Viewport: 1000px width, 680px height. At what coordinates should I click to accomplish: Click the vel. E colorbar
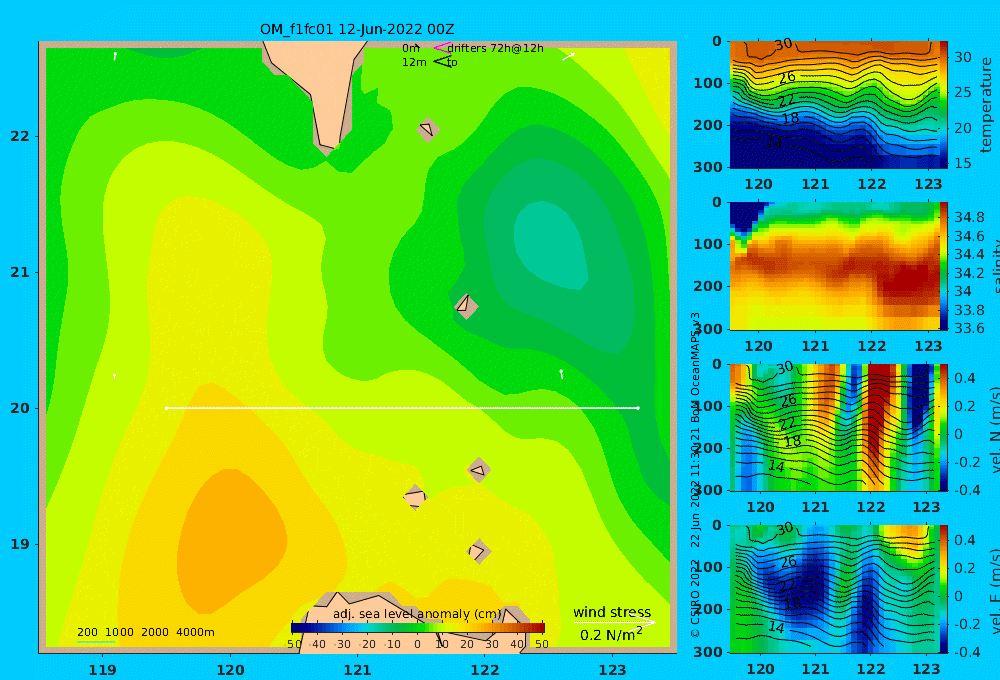pos(943,589)
